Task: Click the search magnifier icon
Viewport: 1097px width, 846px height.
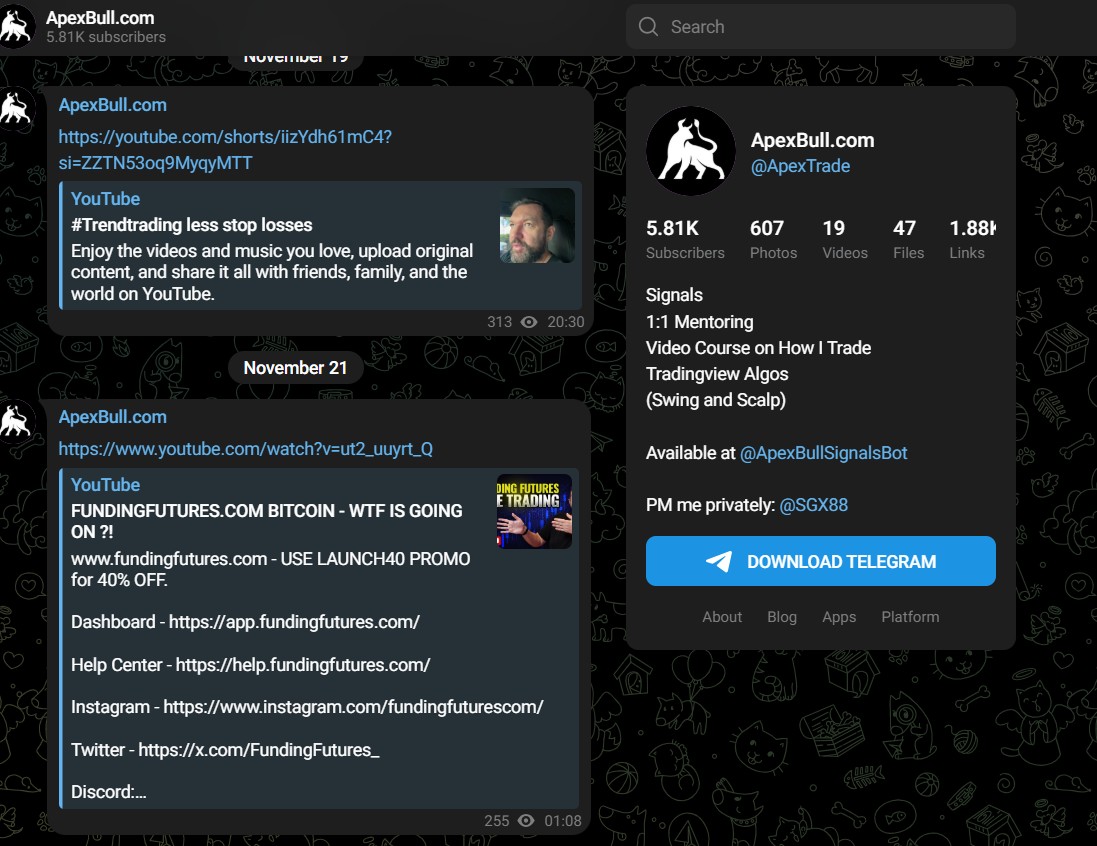Action: [648, 27]
